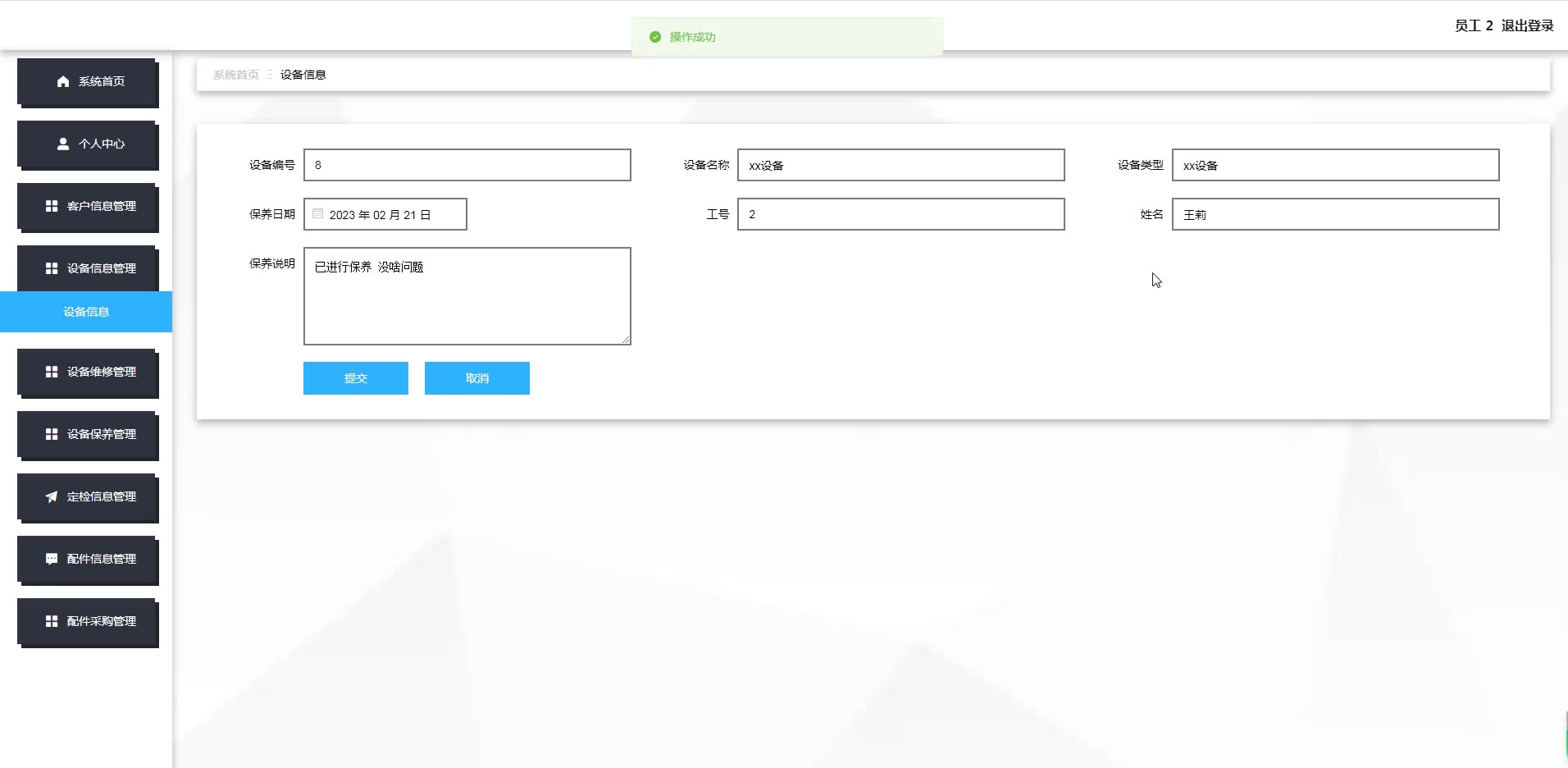Viewport: 1568px width, 768px height.
Task: Click the paper plane icon beside 定检信息管理
Action: coord(52,496)
